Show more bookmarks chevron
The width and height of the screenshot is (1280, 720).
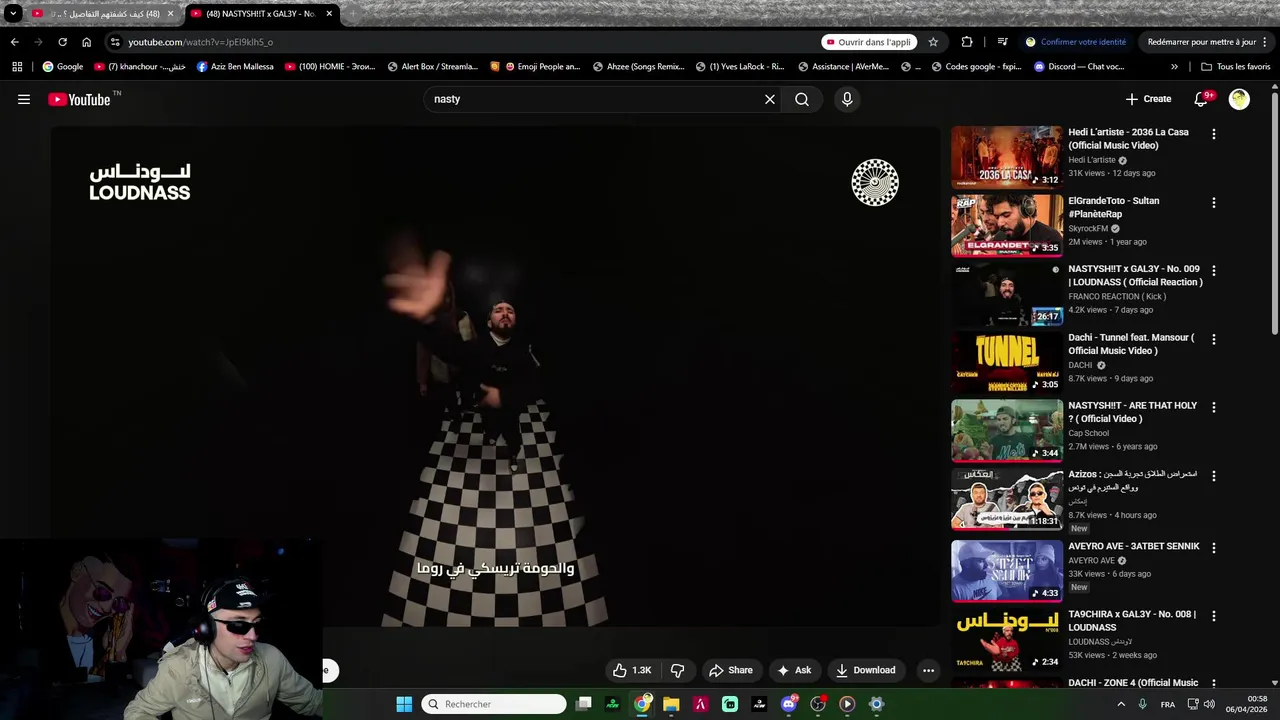[x=1174, y=67]
